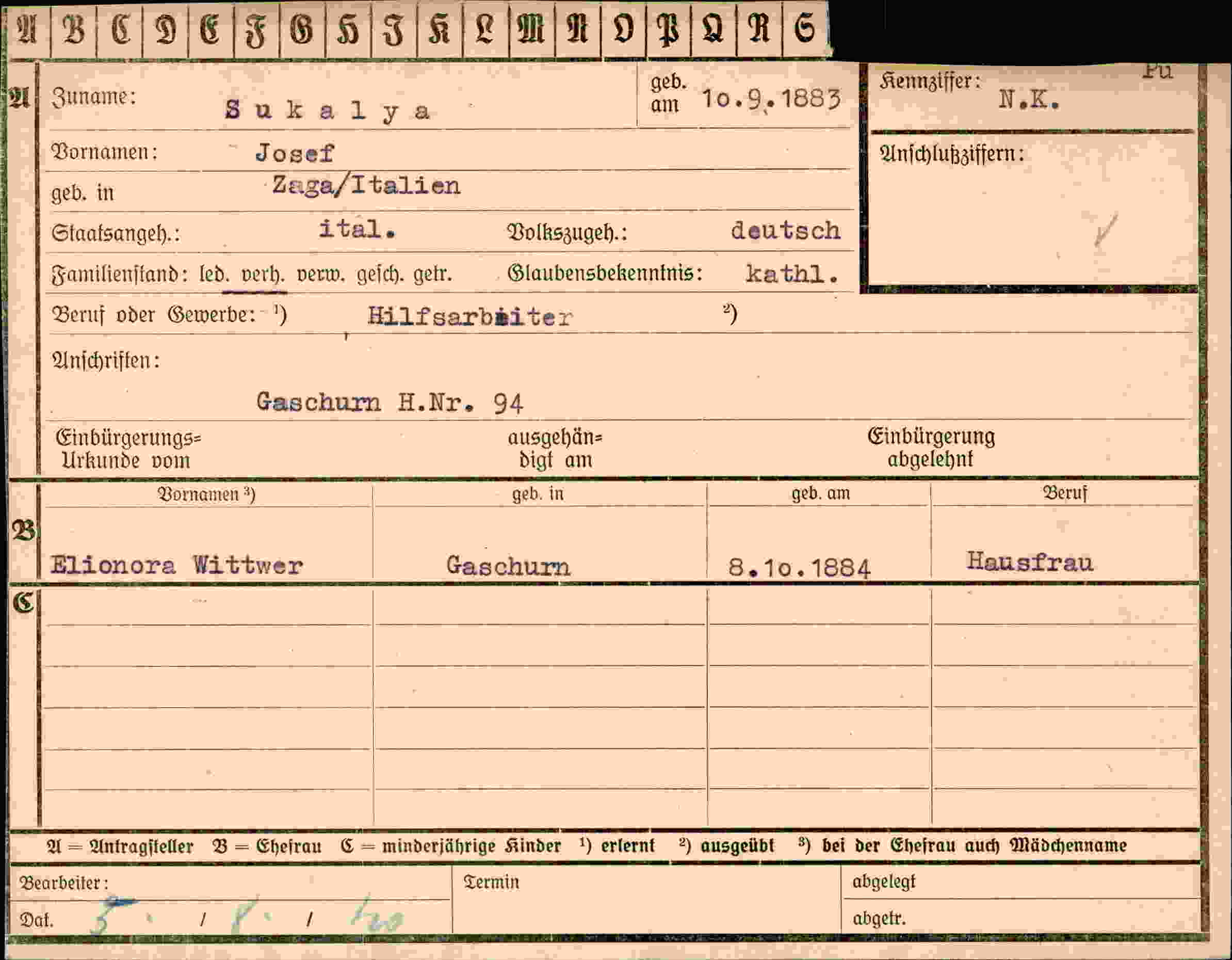Viewport: 1232px width, 960px height.
Task: Click the "Staatsangeh.:" label
Action: click(x=116, y=234)
